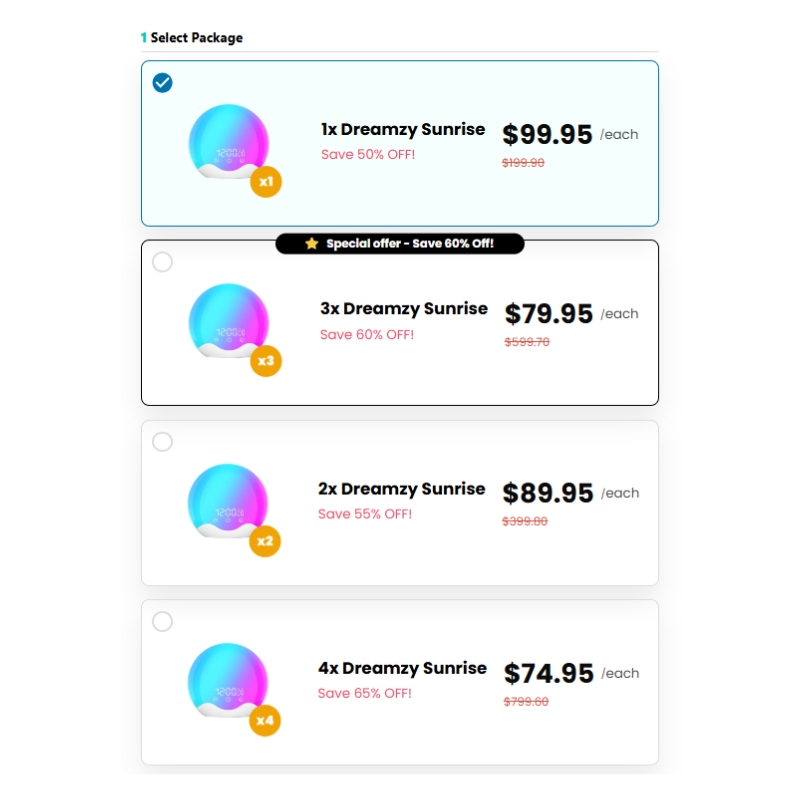Click the 4x package lamp image

point(228,681)
